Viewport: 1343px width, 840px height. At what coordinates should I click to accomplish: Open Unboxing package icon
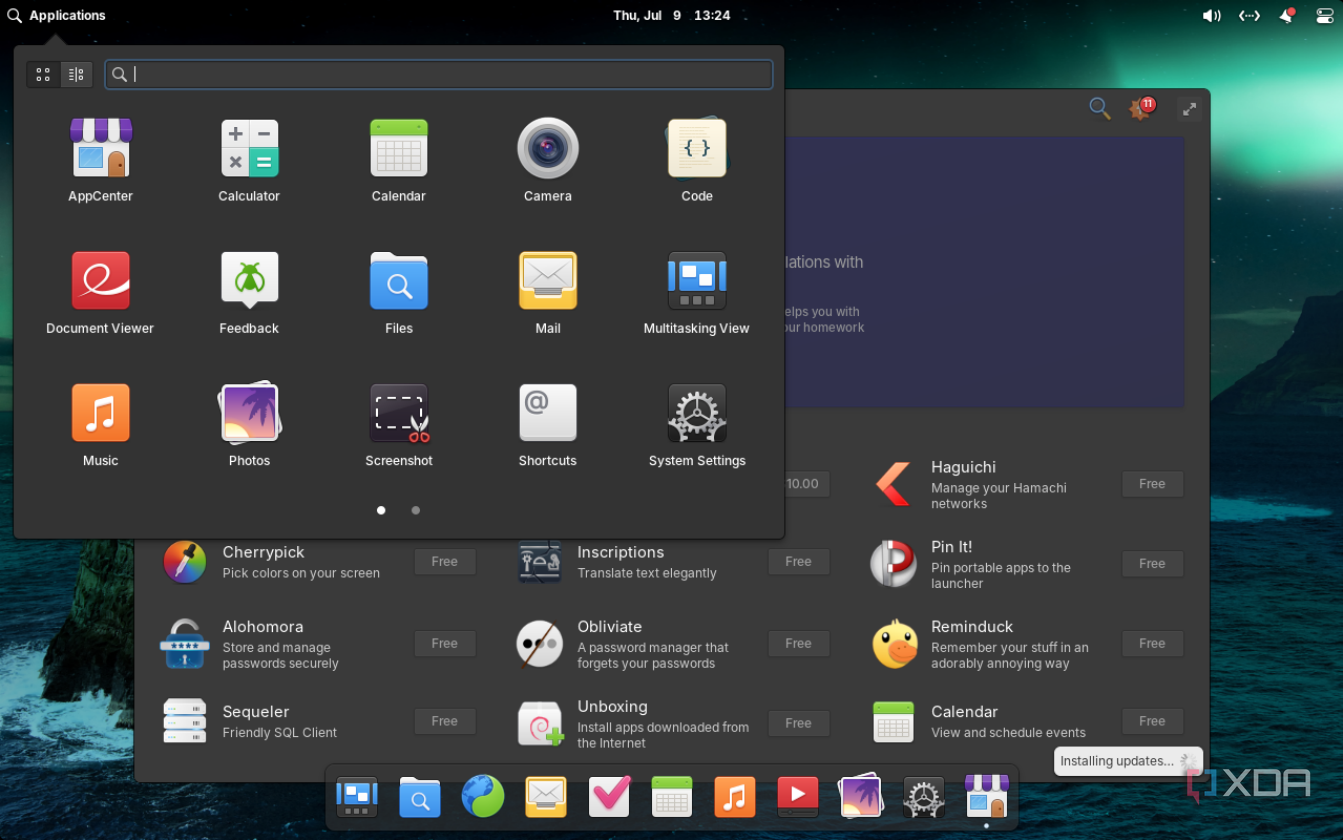(x=540, y=723)
